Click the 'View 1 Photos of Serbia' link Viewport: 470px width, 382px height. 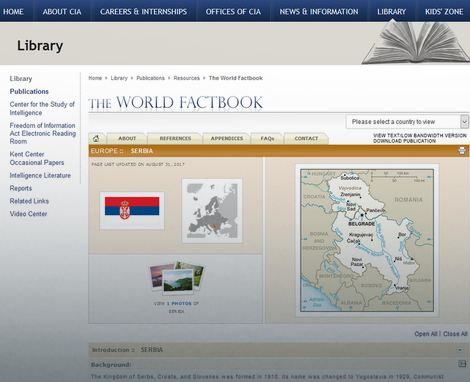tap(176, 307)
